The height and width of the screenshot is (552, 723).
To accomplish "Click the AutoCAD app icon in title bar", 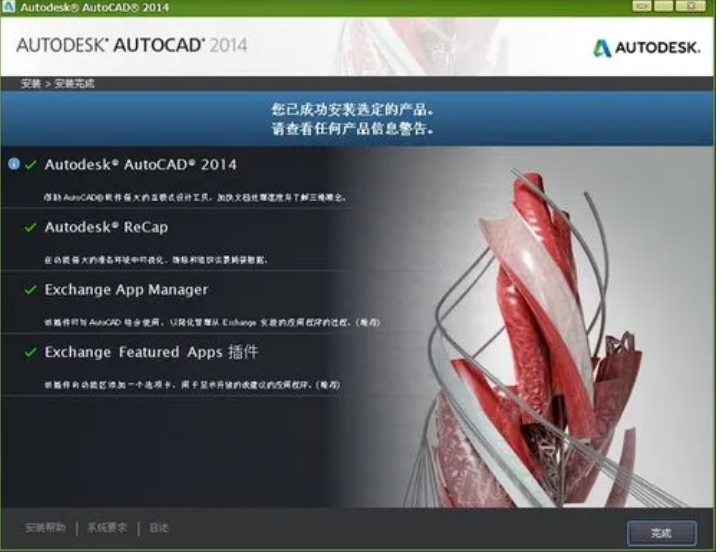I will tap(8, 8).
